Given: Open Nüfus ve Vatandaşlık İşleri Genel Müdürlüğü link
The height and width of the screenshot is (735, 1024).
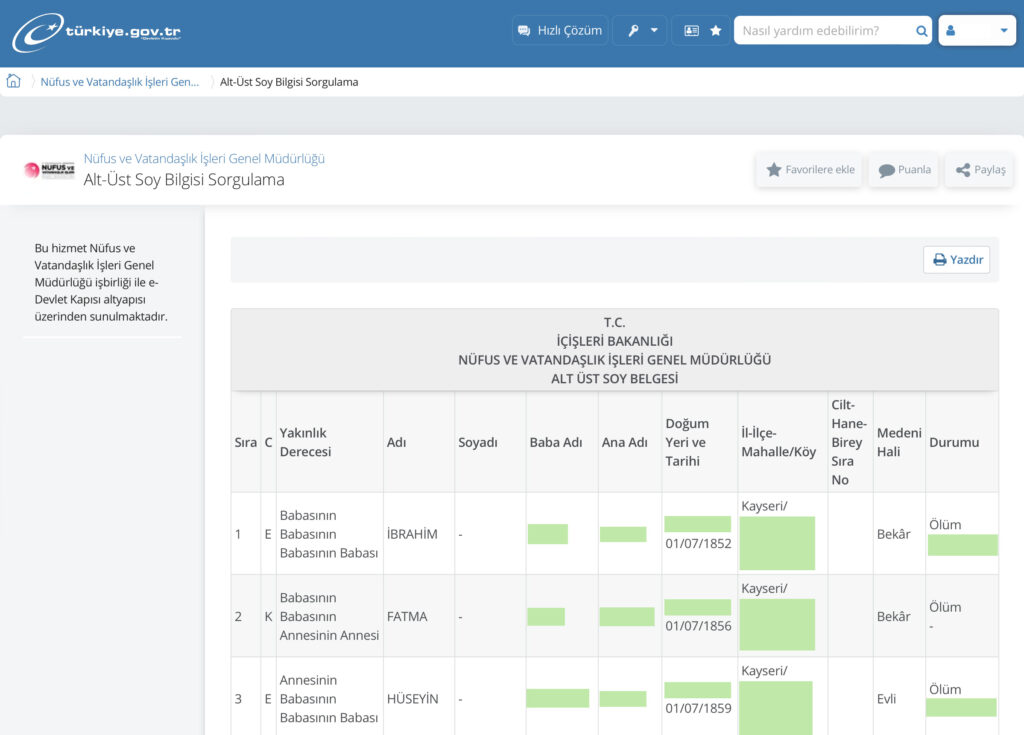Looking at the screenshot, I should [204, 159].
